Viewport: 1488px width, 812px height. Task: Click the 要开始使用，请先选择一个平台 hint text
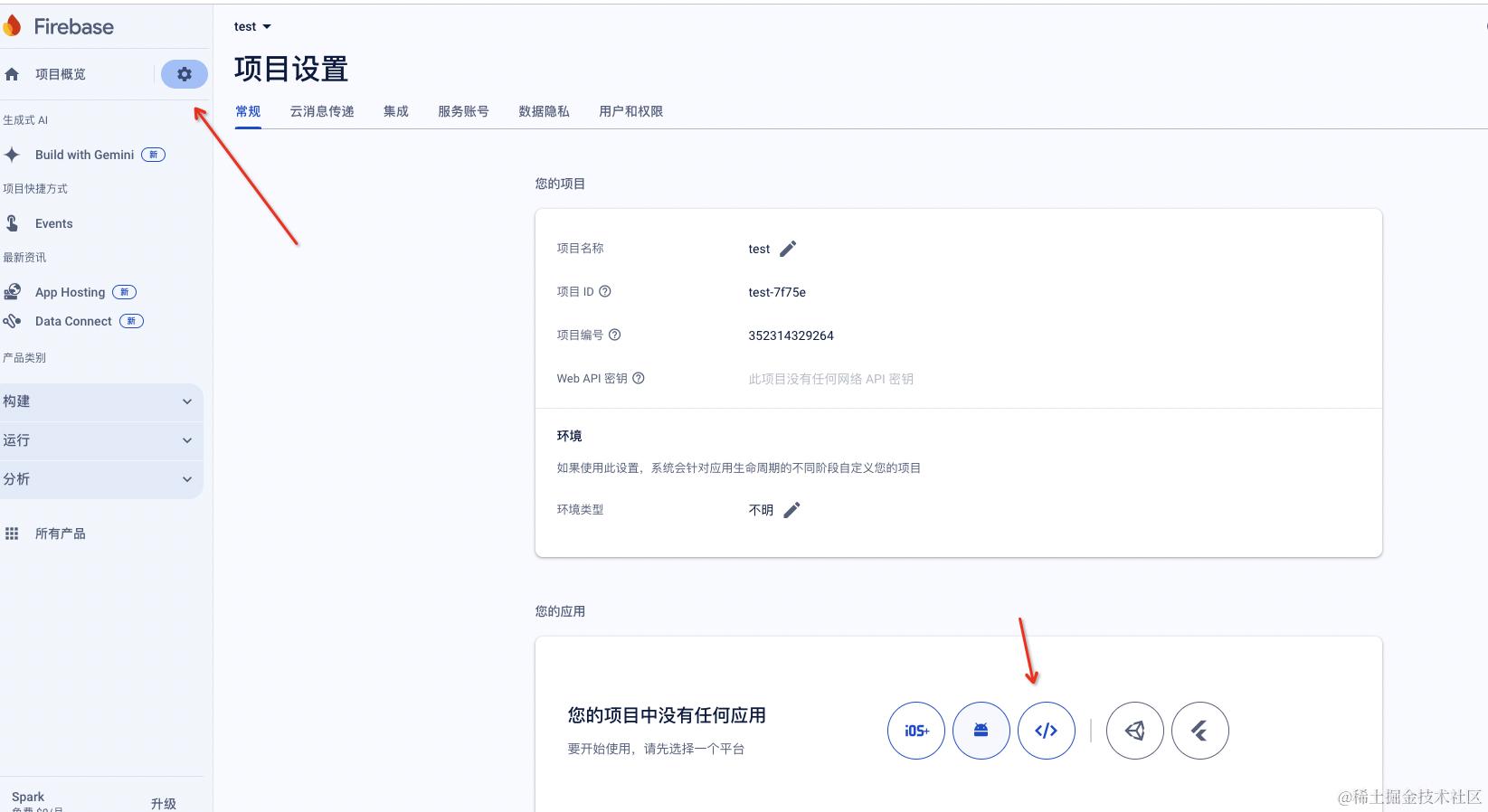click(656, 749)
